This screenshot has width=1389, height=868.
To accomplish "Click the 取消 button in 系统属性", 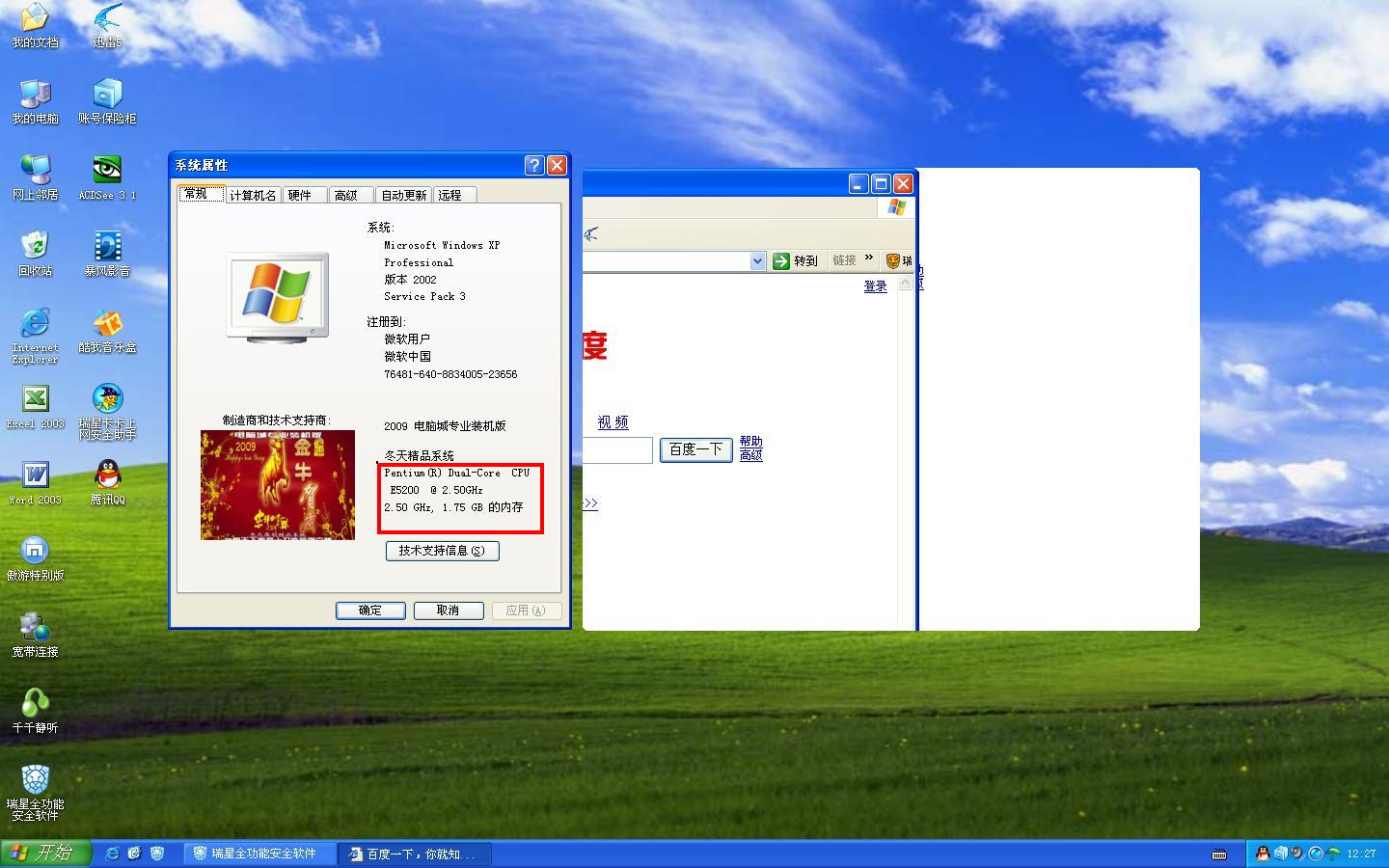I will pos(449,610).
